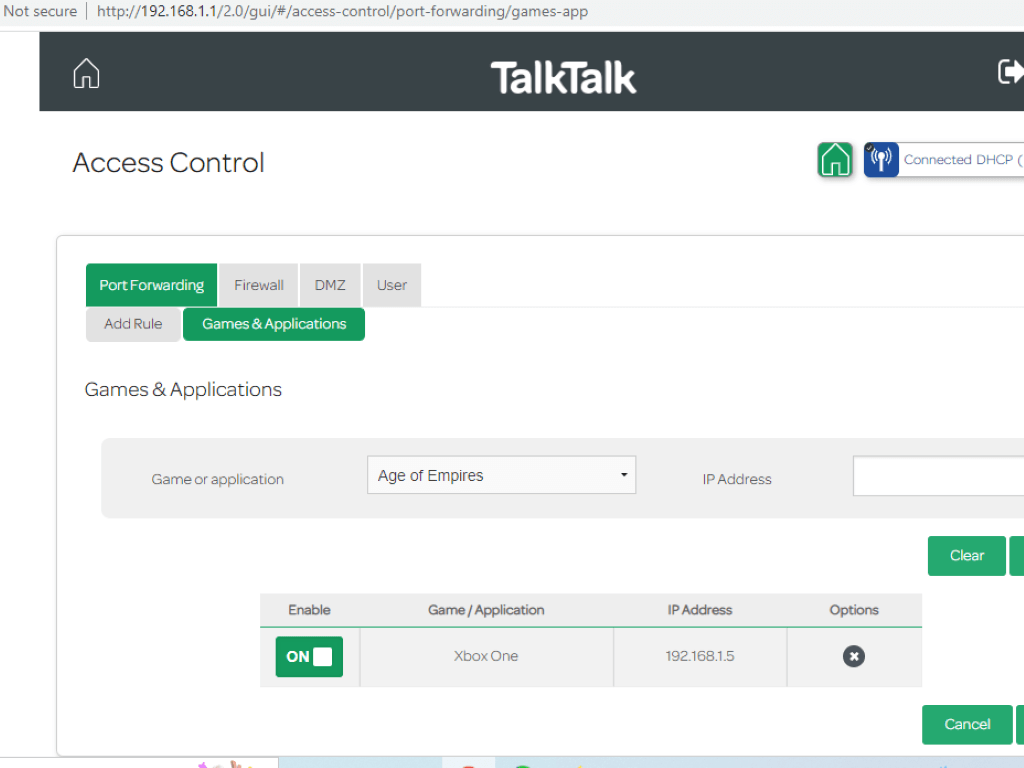Delete the Xbox One rule with the X icon
This screenshot has height=768, width=1024.
(x=854, y=656)
